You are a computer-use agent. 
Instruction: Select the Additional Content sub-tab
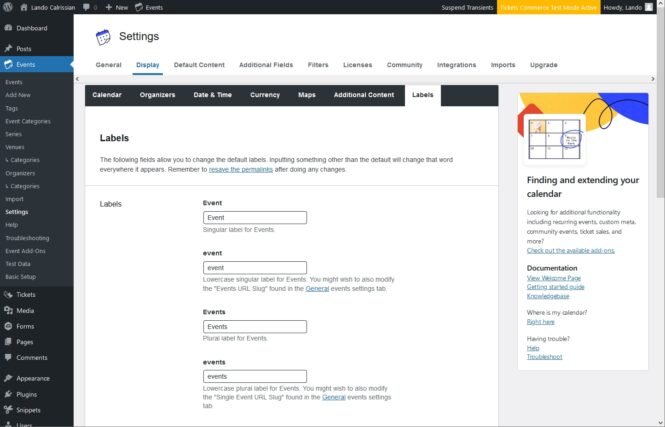coord(363,95)
